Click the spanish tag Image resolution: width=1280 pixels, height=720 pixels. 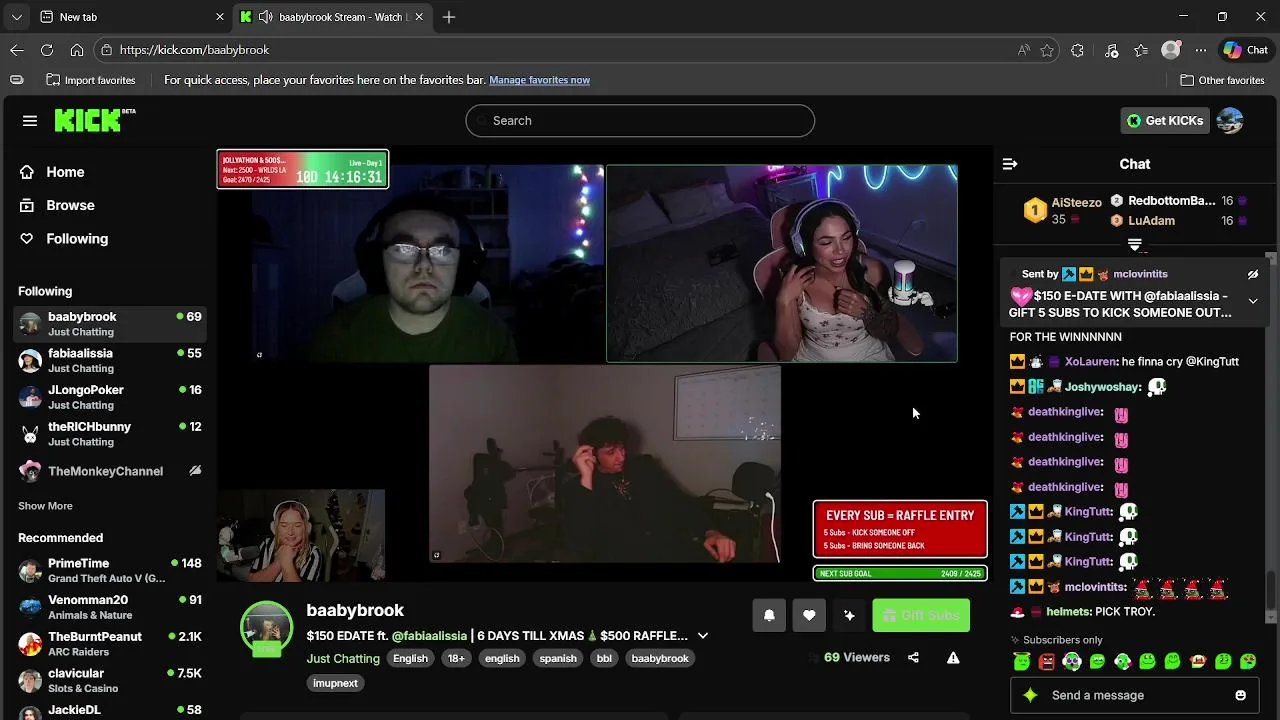(x=558, y=658)
